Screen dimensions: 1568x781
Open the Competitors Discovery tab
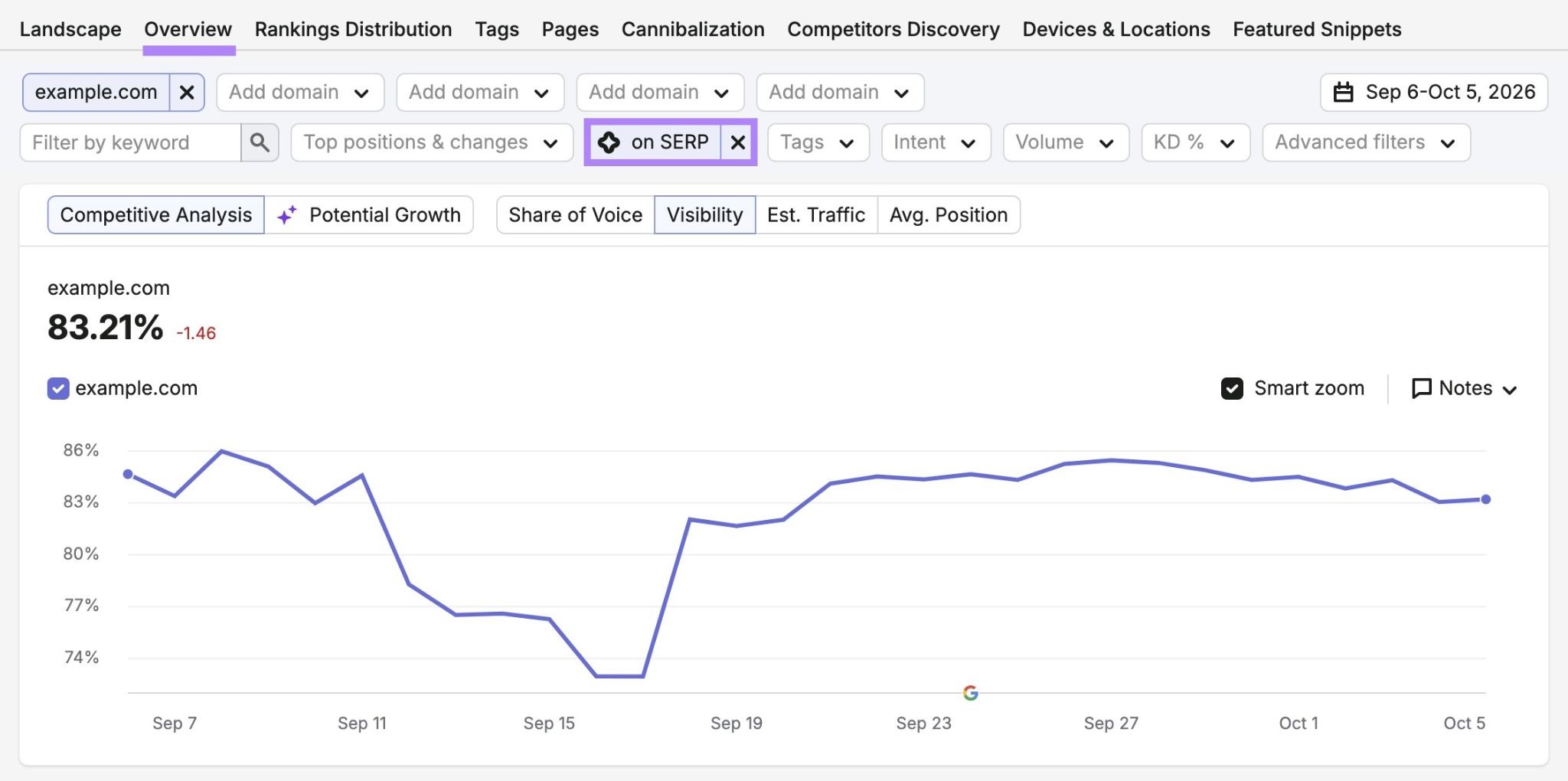coord(893,29)
